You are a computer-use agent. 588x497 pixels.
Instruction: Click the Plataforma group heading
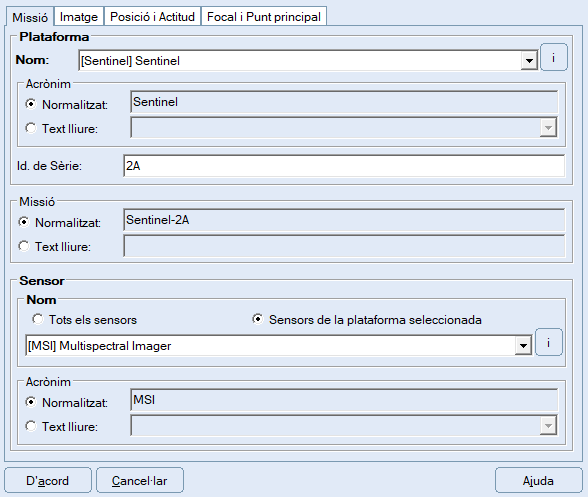pos(54,37)
